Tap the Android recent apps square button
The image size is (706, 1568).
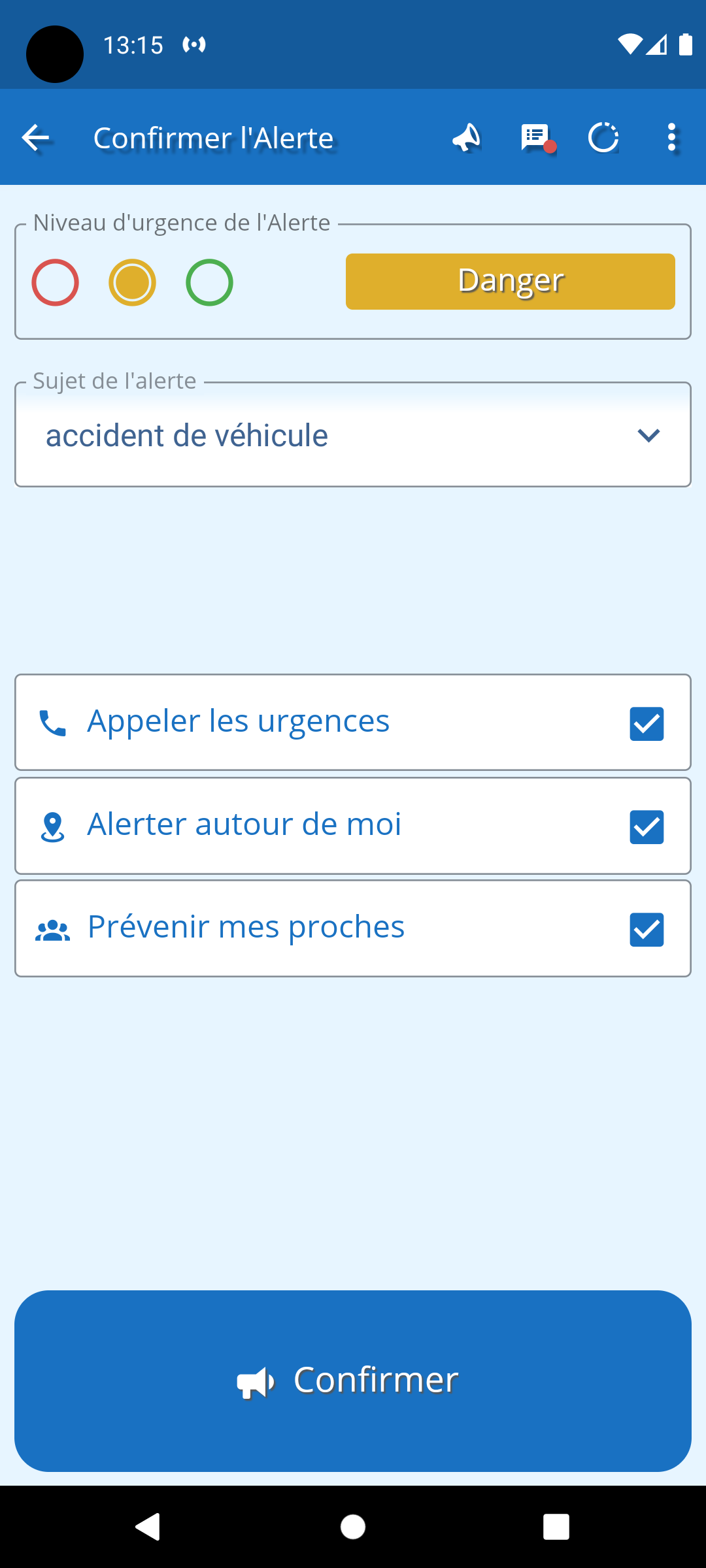coord(556,1527)
